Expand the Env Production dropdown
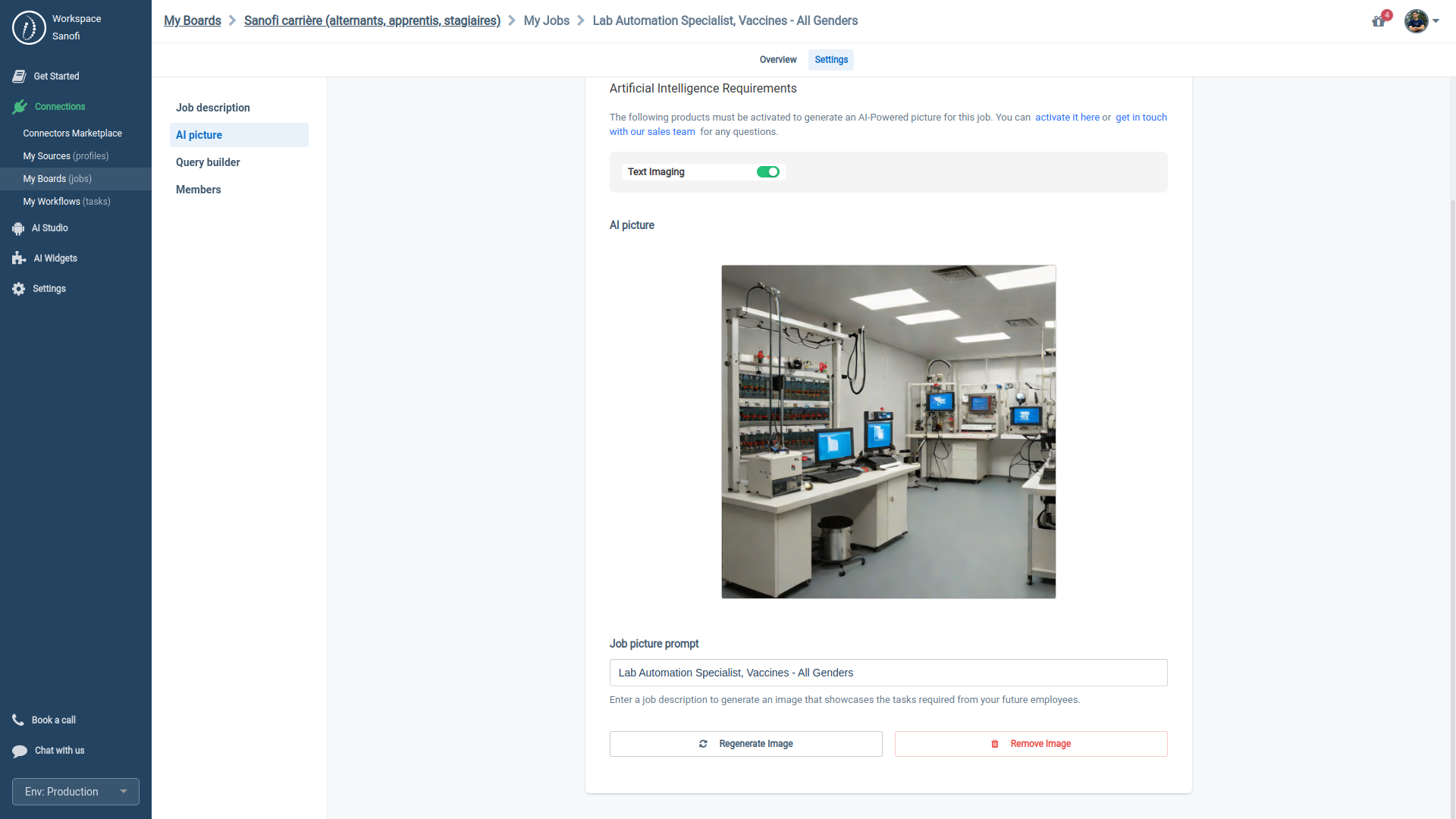 click(x=123, y=791)
